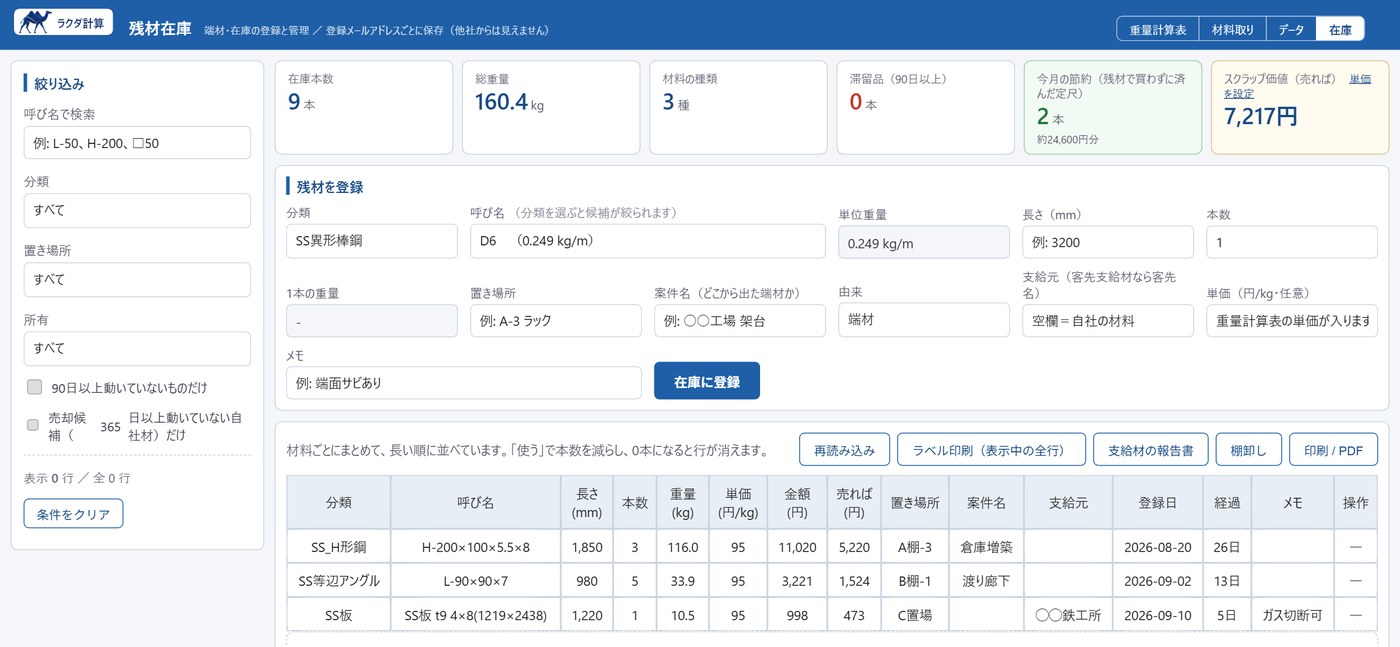
Task: Click the 材料の種類 card
Action: pyautogui.click(x=738, y=107)
